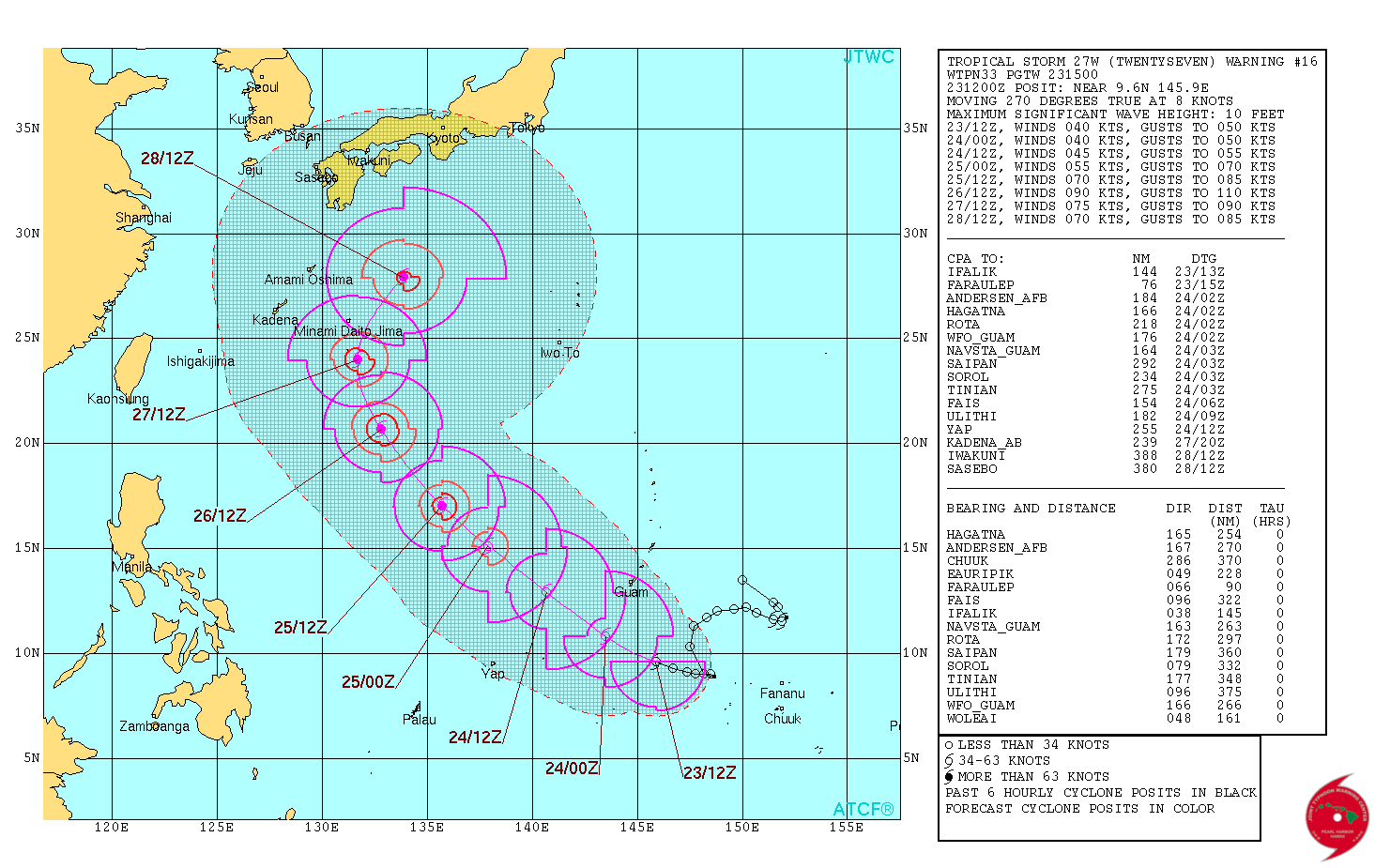Click the 'Less than 34 knots' legend circle
The image size is (1375, 868).
coord(950,745)
